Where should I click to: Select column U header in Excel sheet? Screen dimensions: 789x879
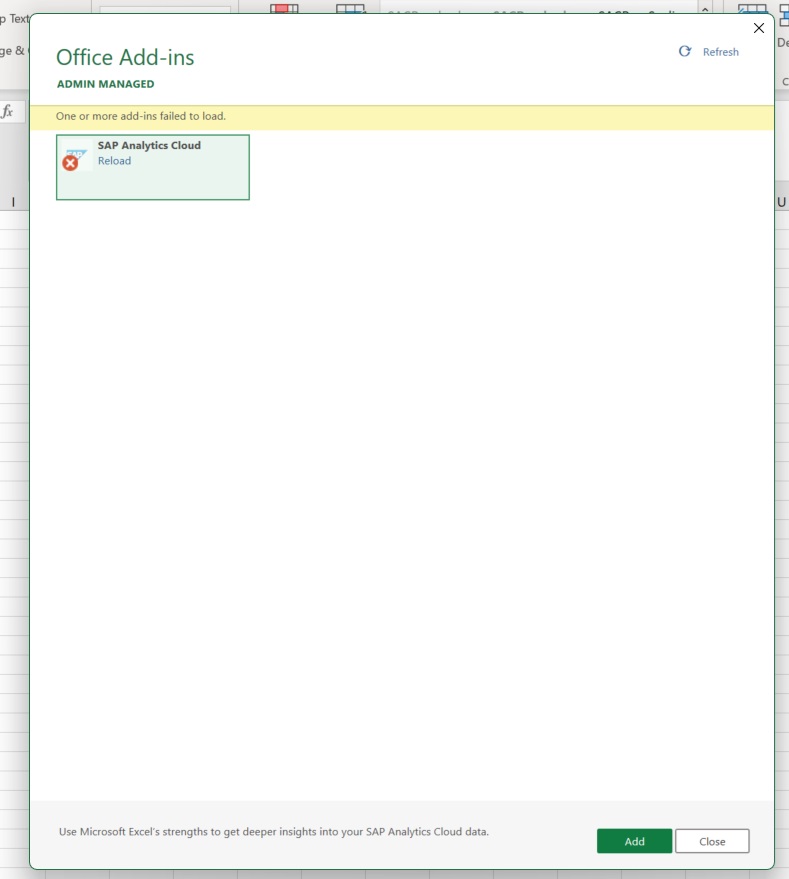coord(782,202)
